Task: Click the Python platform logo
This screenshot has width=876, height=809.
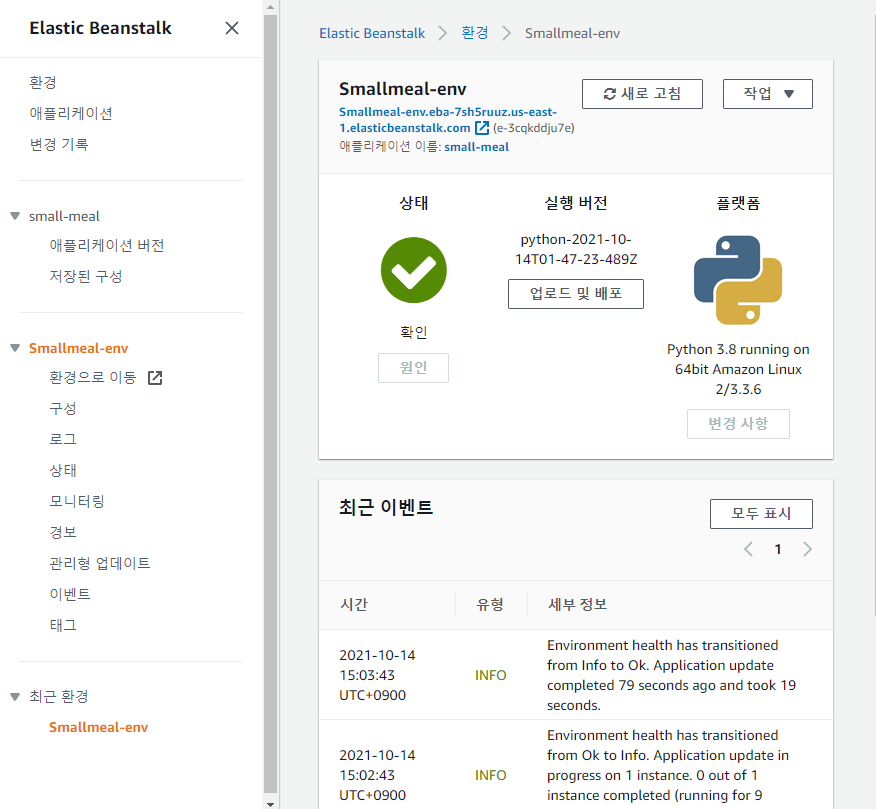Action: (x=738, y=280)
